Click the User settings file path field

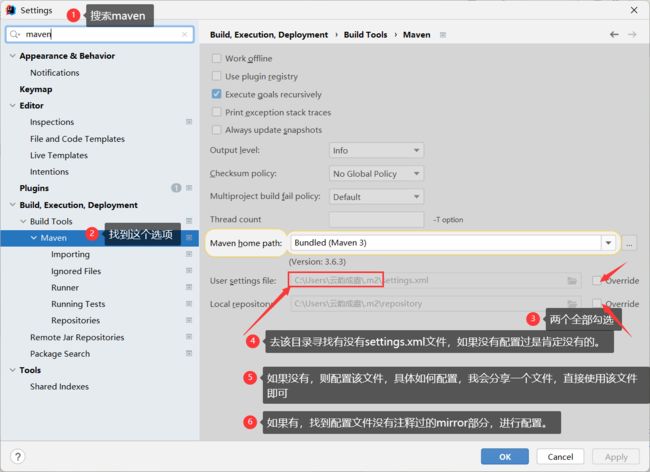(435, 281)
